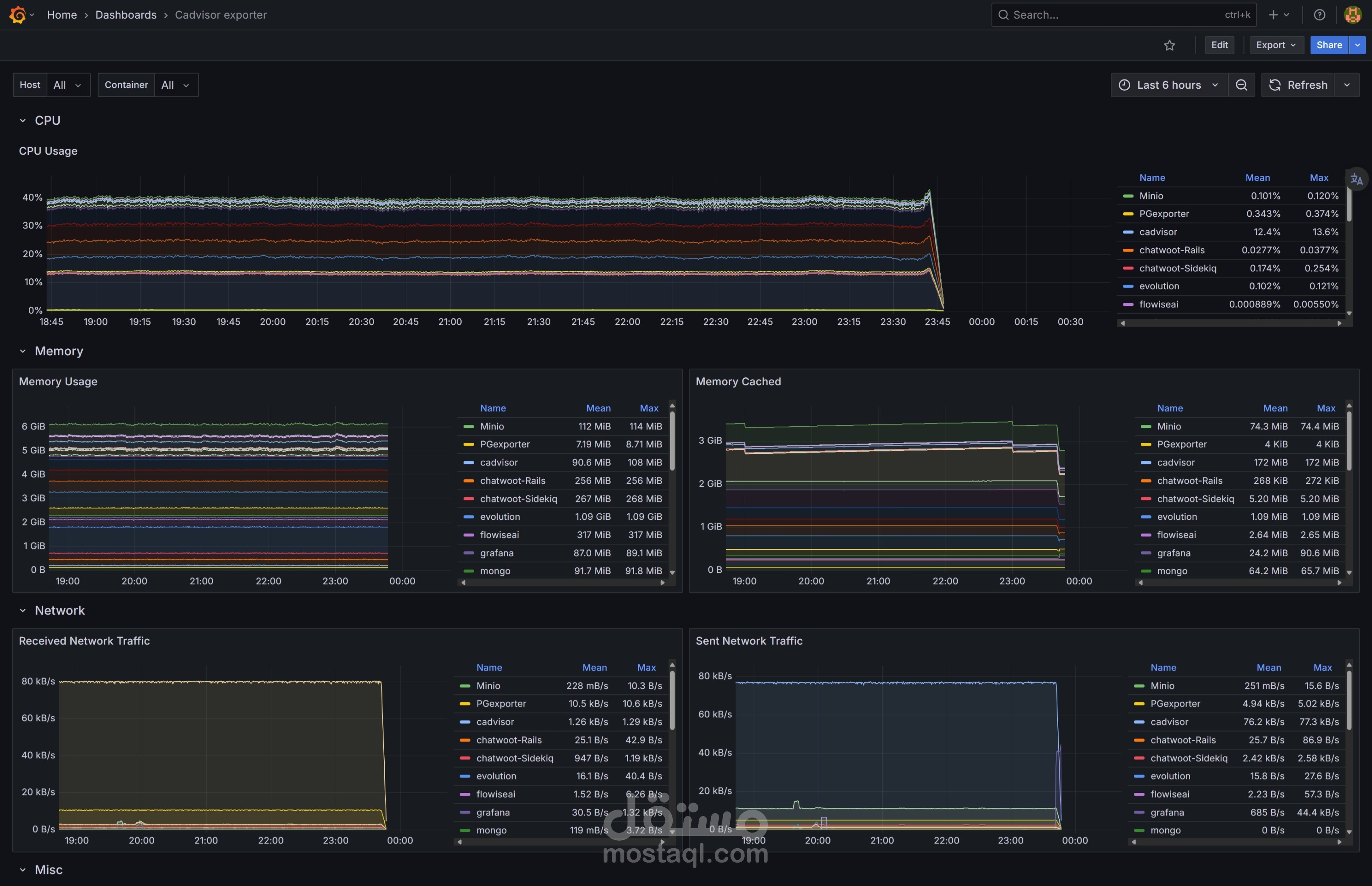Image resolution: width=1372 pixels, height=886 pixels.
Task: Open the Container variable dropdown
Action: 176,85
